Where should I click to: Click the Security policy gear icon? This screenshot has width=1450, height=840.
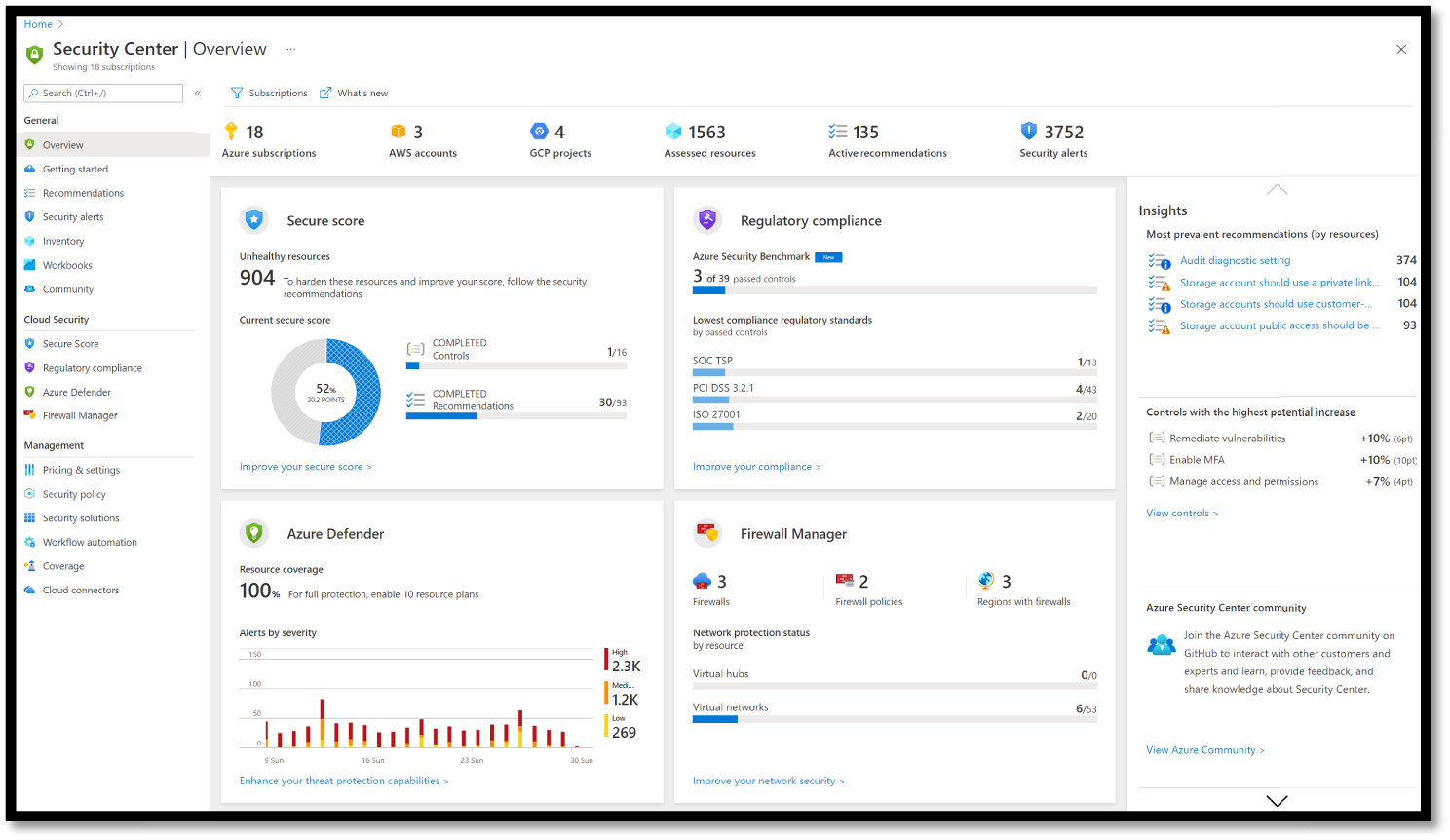pyautogui.click(x=30, y=494)
